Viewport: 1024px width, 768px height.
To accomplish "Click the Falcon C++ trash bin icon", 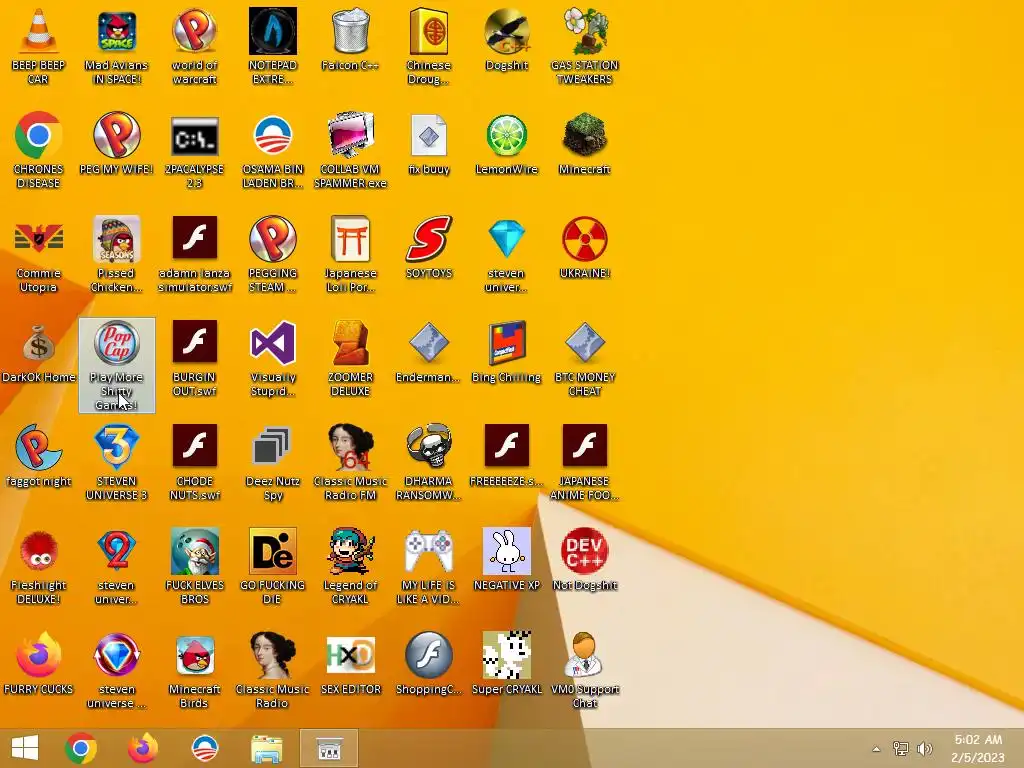I will point(351,31).
